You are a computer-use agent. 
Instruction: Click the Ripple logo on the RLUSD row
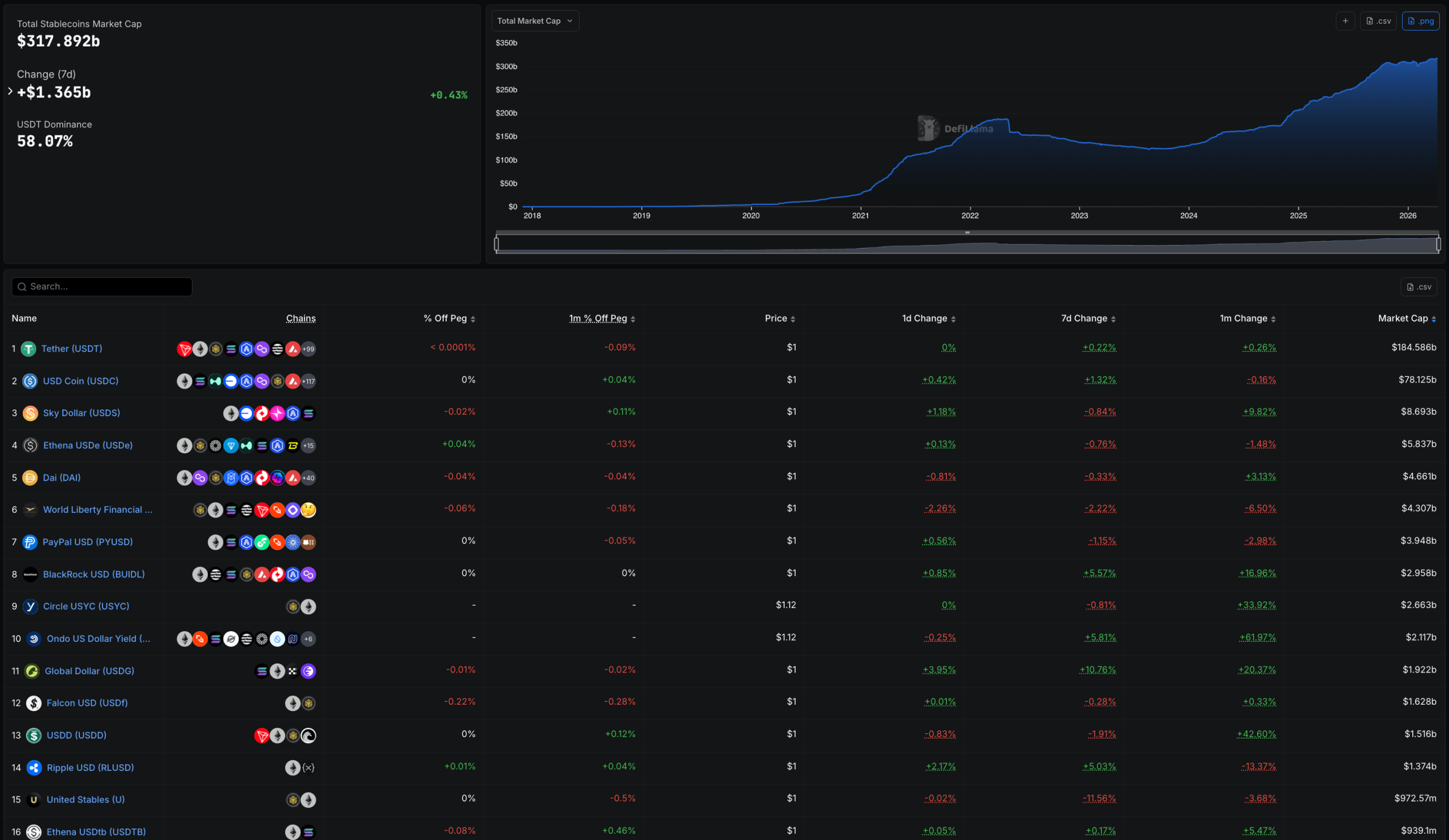pos(35,768)
